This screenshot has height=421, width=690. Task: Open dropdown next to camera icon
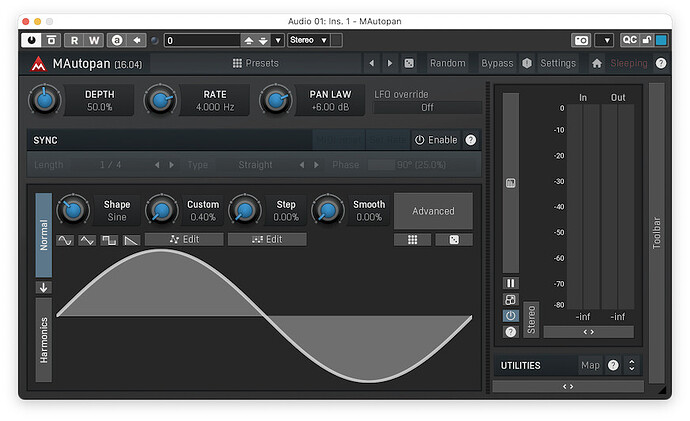pyautogui.click(x=604, y=40)
